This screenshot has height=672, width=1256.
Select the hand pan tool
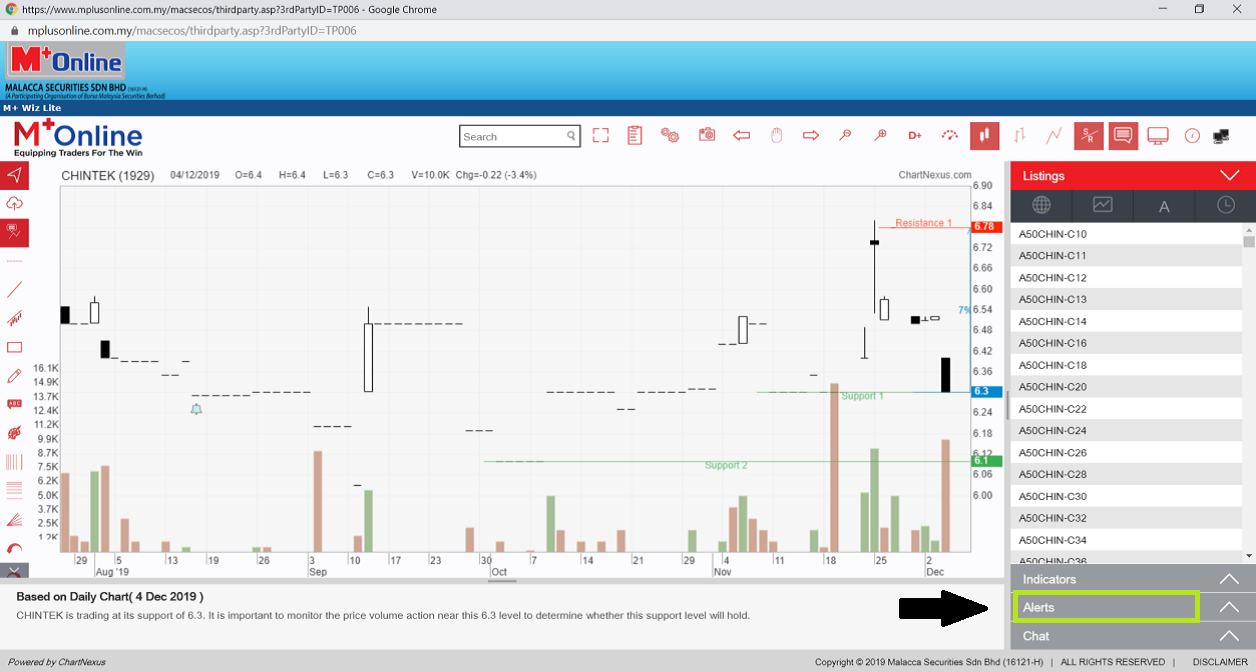point(776,135)
